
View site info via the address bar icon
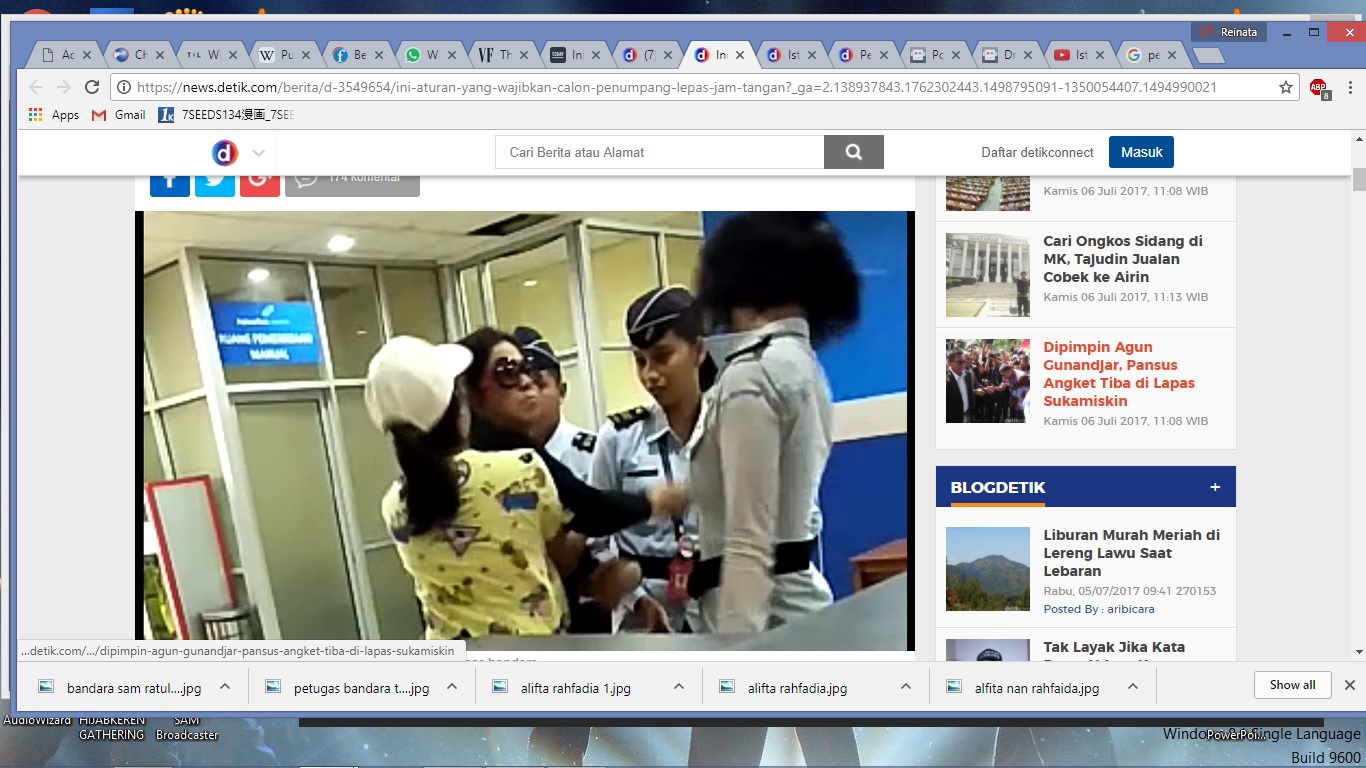[124, 87]
